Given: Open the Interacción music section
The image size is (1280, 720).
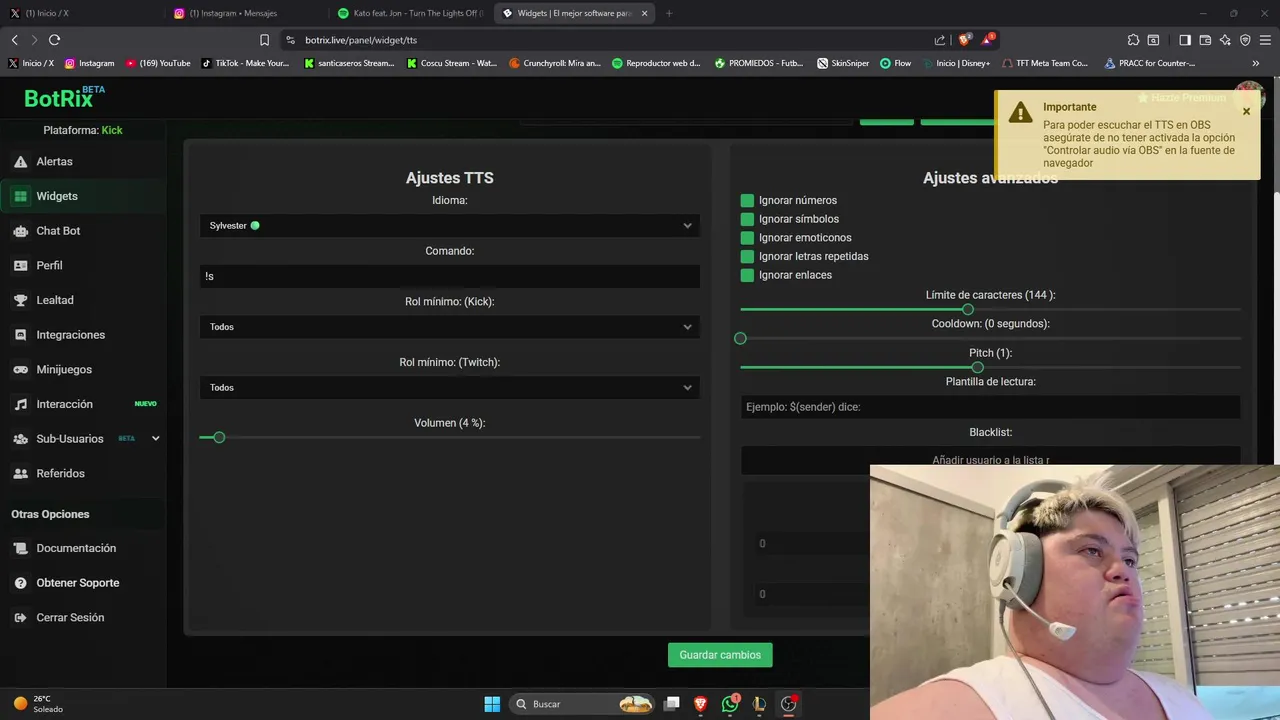Looking at the screenshot, I should point(64,404).
